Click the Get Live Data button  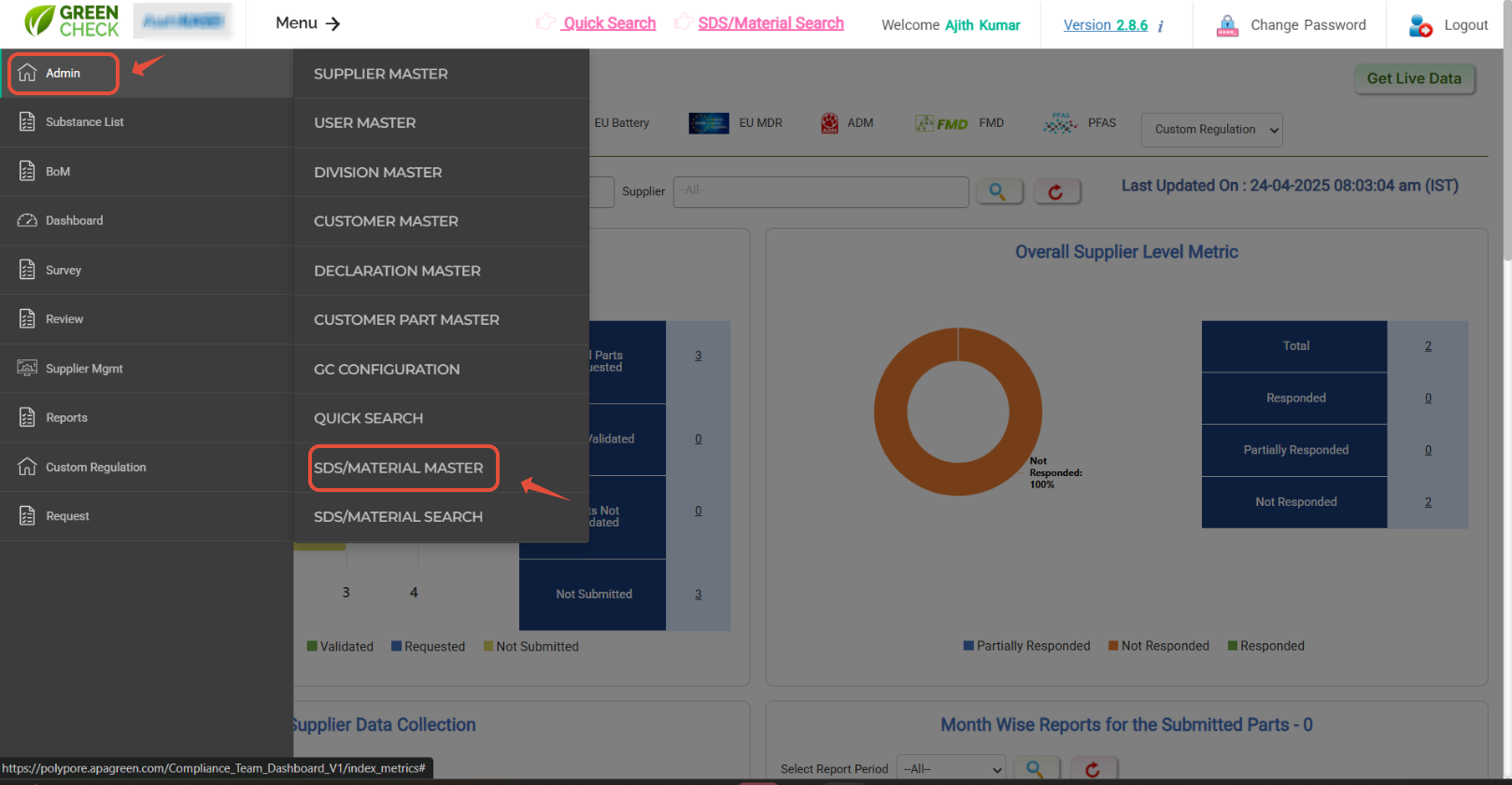1414,78
